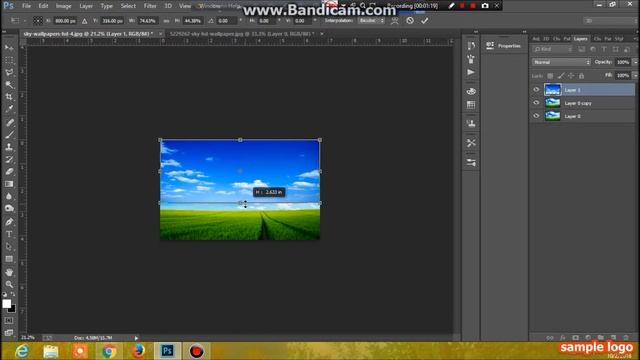The width and height of the screenshot is (640, 360).
Task: Open the File menu
Action: pyautogui.click(x=27, y=6)
